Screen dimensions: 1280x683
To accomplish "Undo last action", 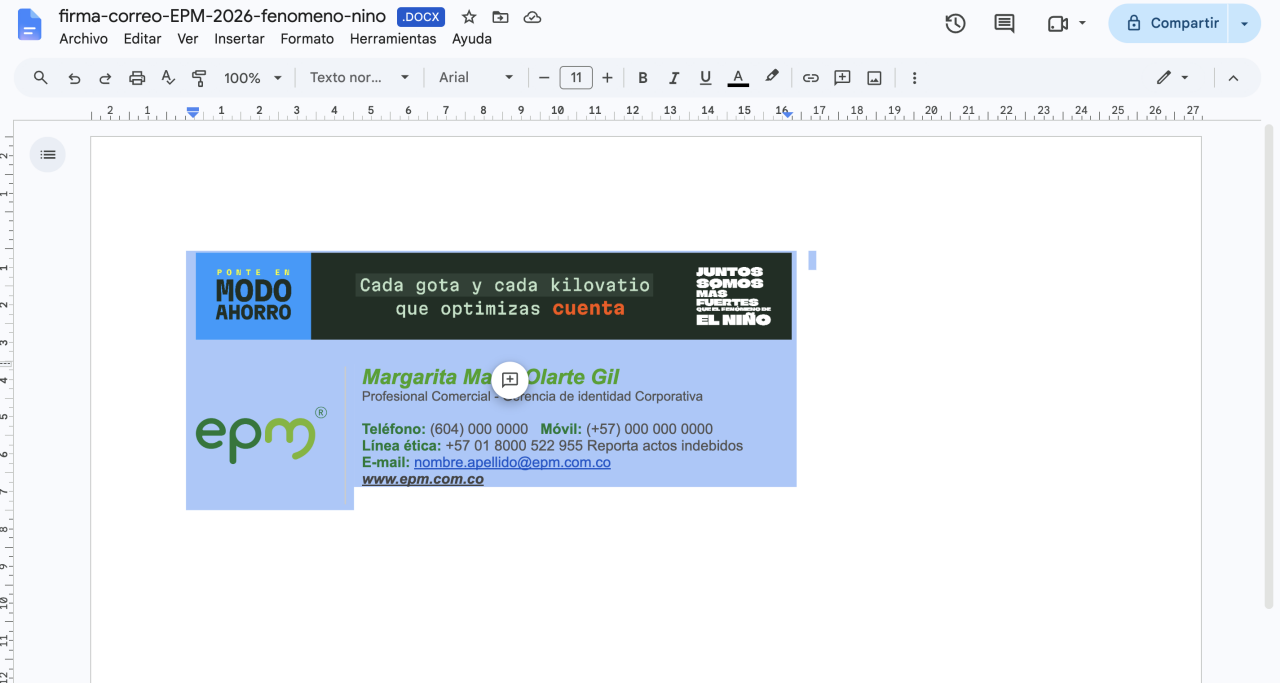I will pyautogui.click(x=74, y=77).
